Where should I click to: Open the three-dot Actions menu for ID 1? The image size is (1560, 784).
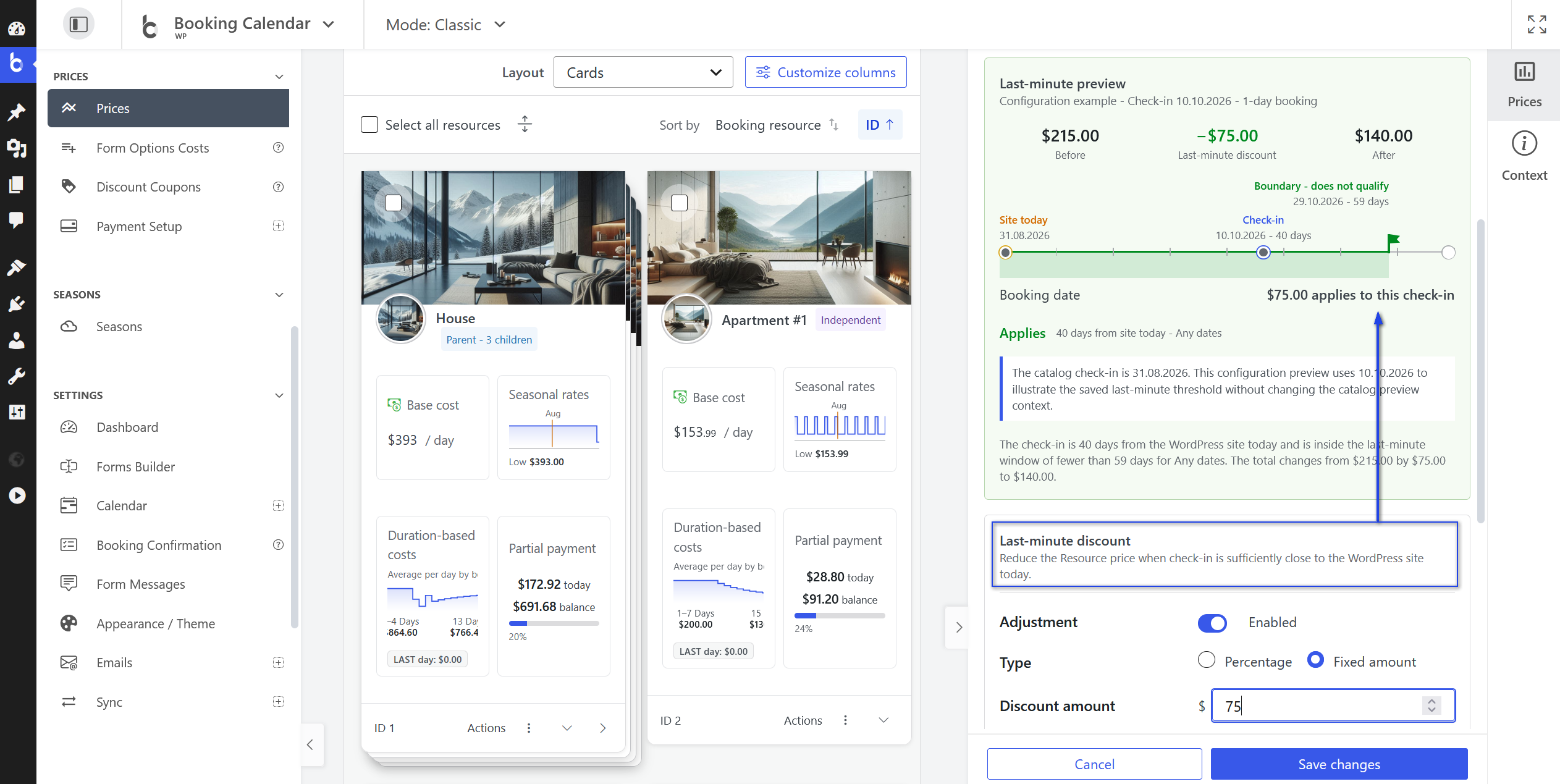point(529,728)
